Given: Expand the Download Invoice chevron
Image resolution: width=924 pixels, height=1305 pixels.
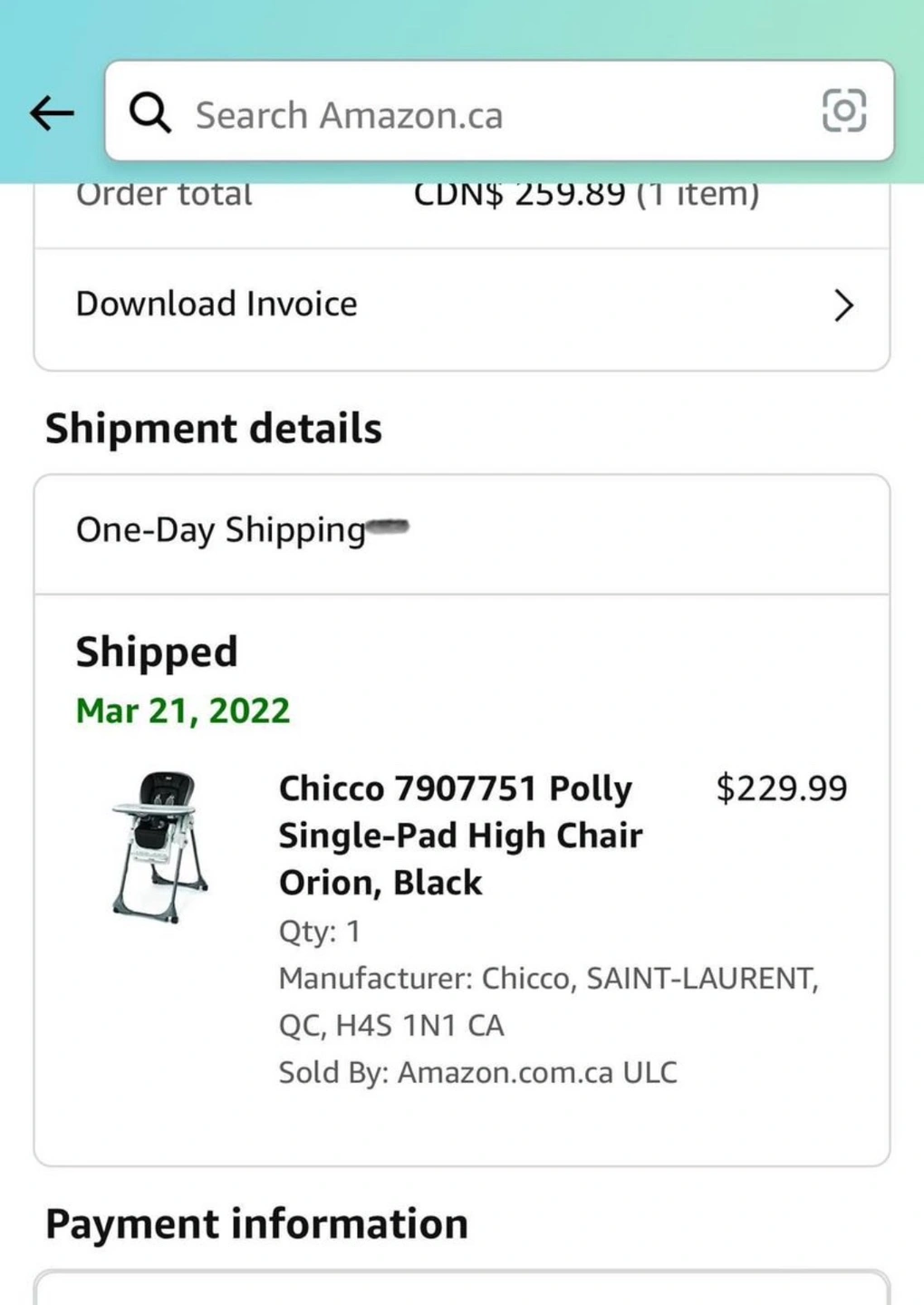Looking at the screenshot, I should pos(843,306).
